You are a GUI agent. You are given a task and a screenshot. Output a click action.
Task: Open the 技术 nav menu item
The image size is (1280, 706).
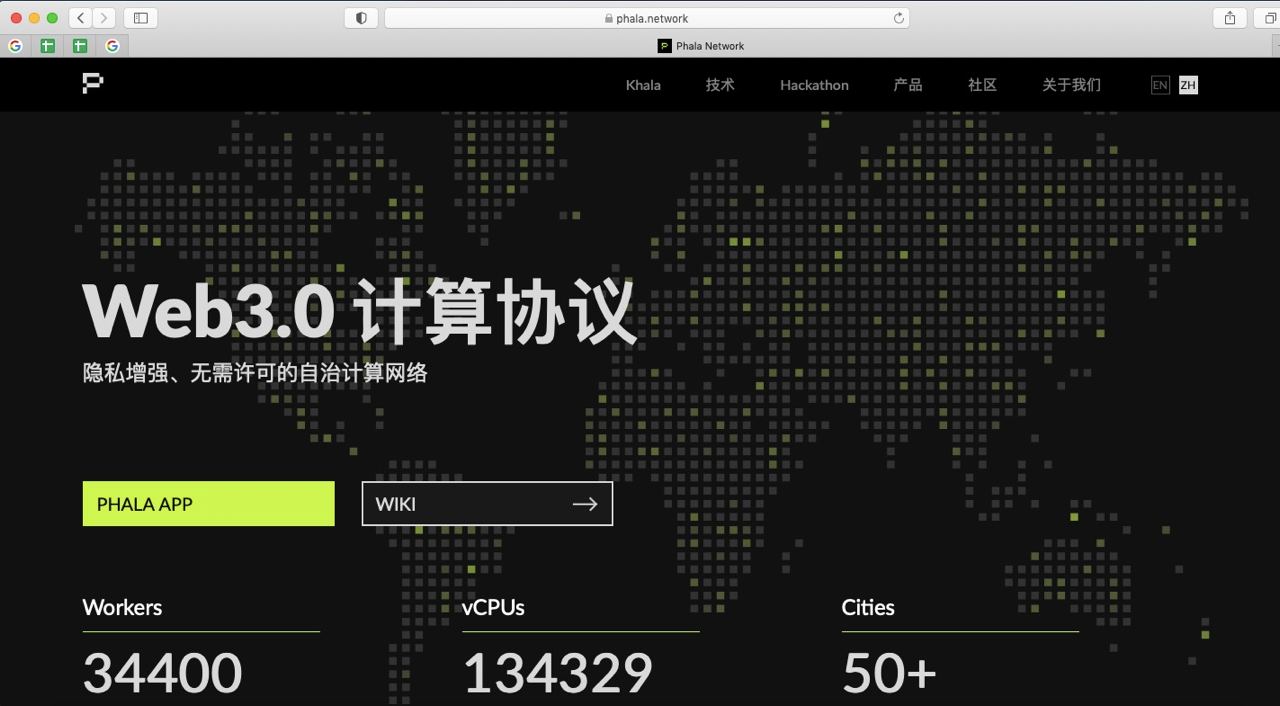pos(720,85)
